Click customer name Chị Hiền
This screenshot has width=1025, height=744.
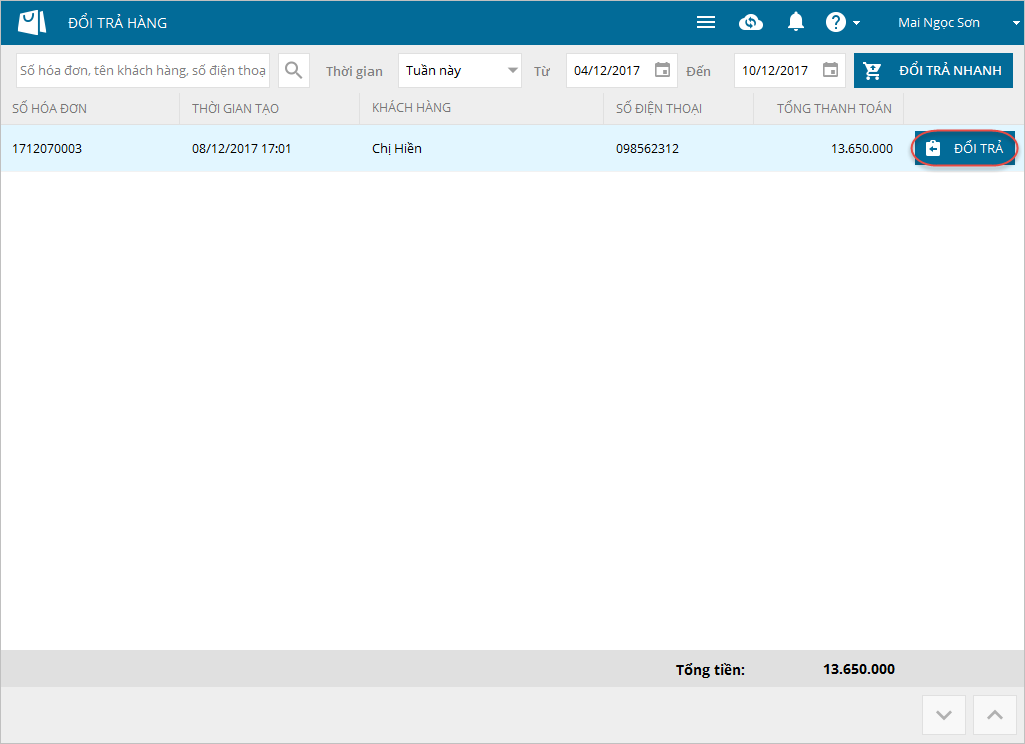pos(397,148)
